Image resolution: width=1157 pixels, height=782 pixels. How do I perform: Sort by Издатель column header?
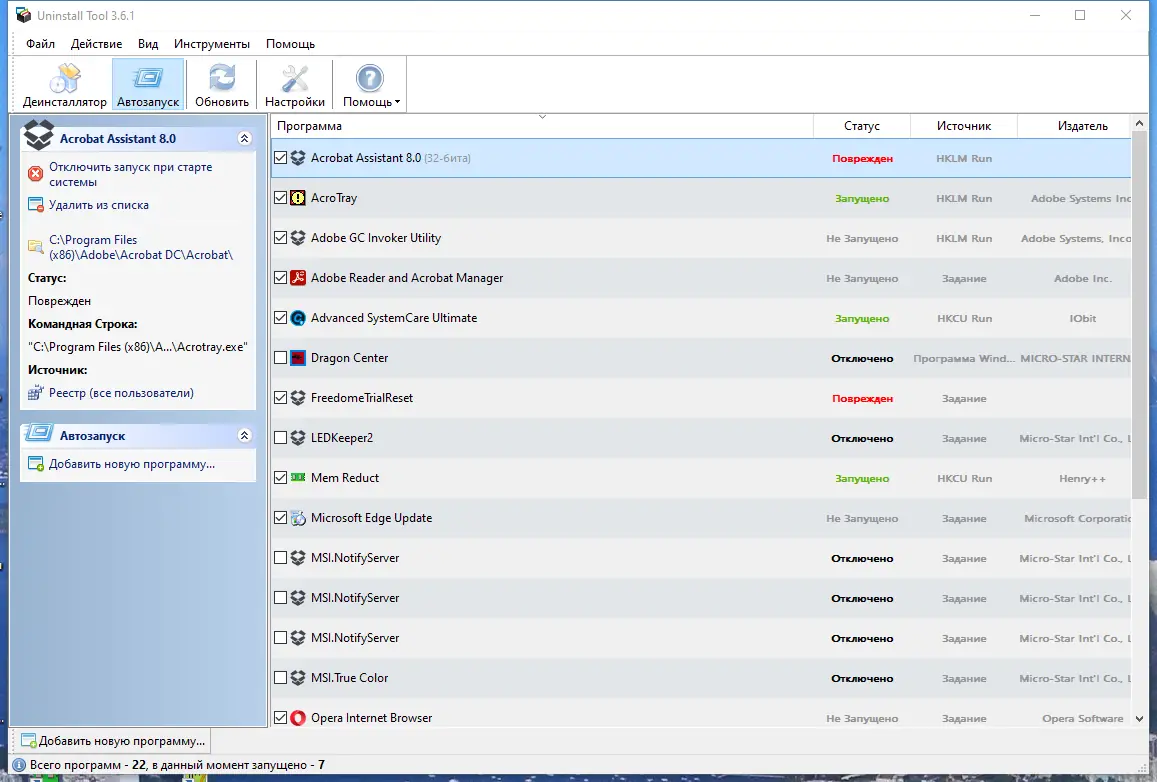pos(1074,125)
